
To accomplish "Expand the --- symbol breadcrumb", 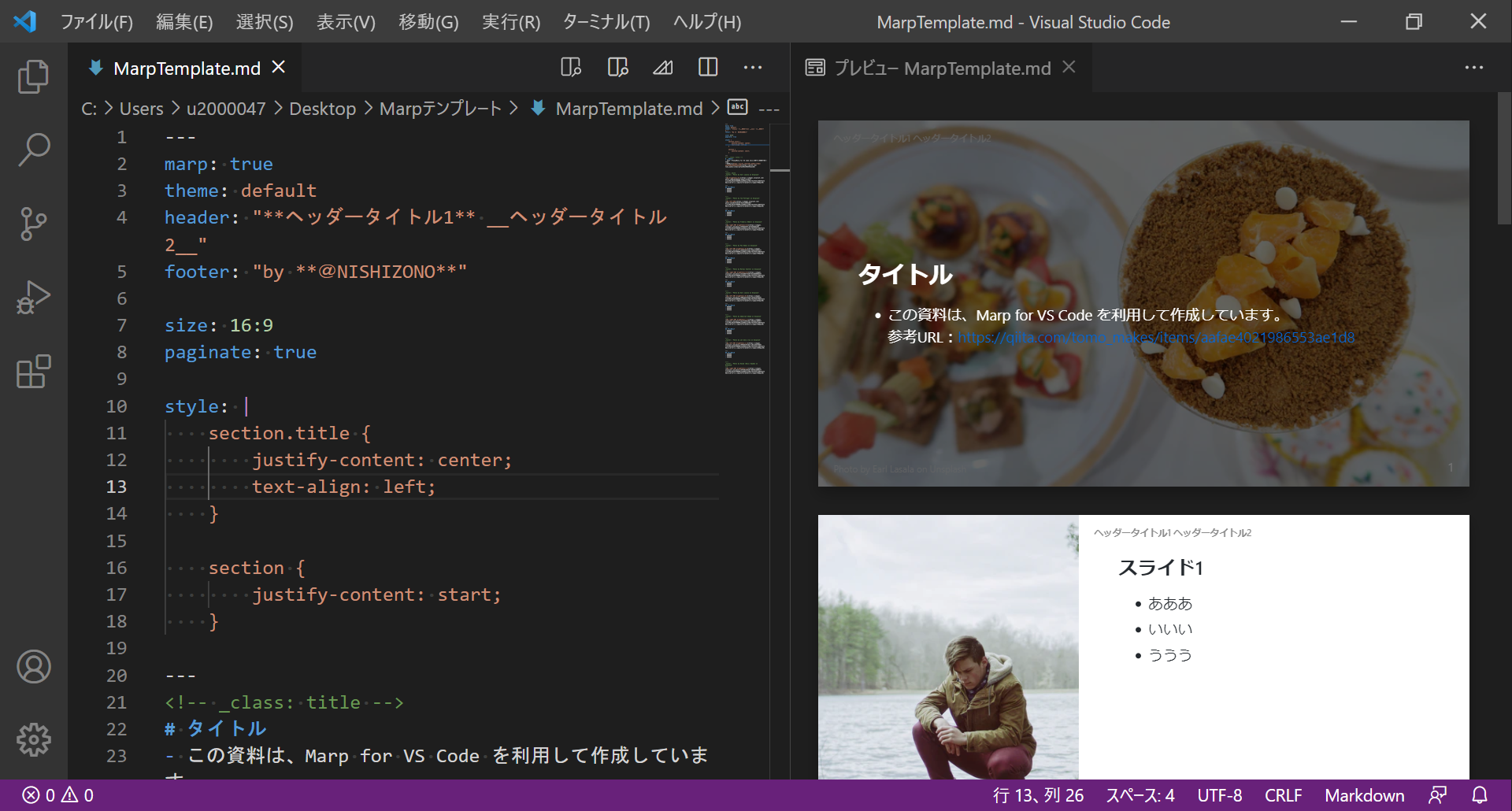I will tap(769, 109).
